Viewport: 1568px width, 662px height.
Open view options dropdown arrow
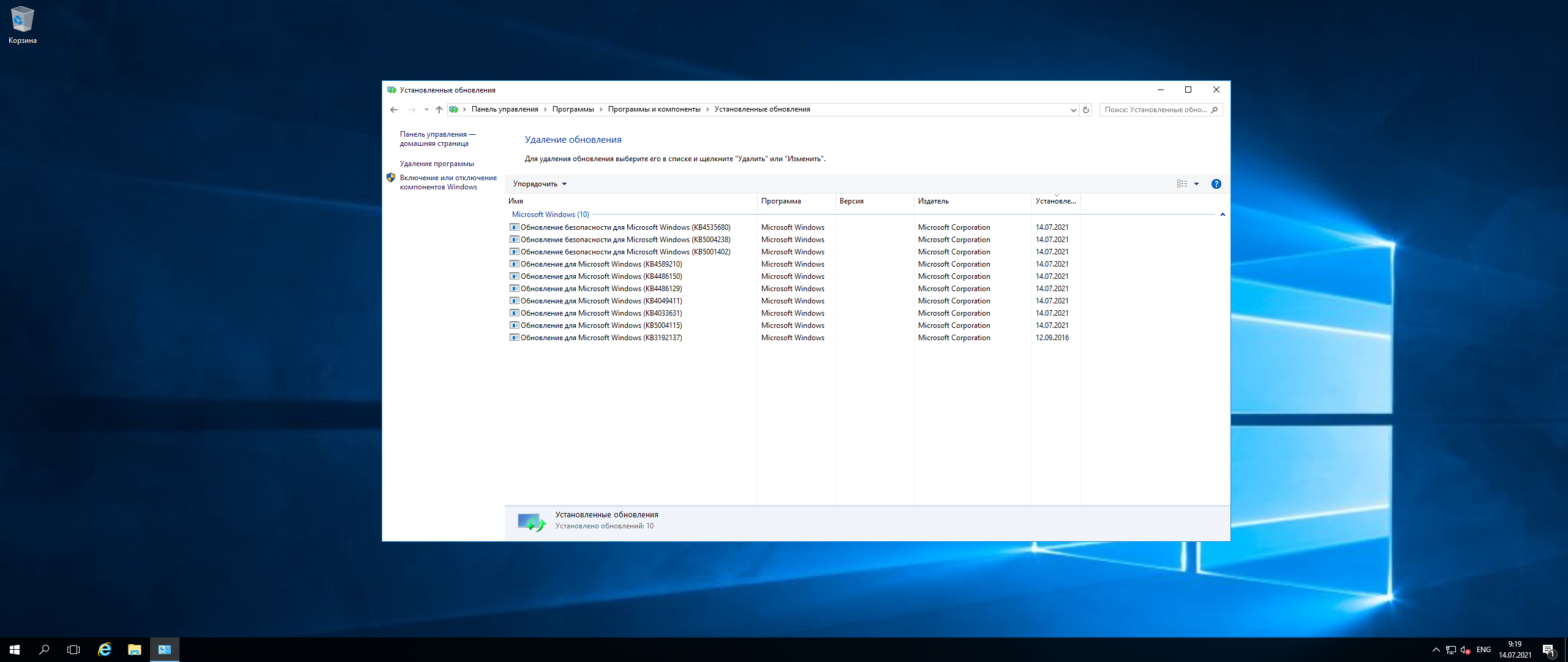click(x=1196, y=184)
